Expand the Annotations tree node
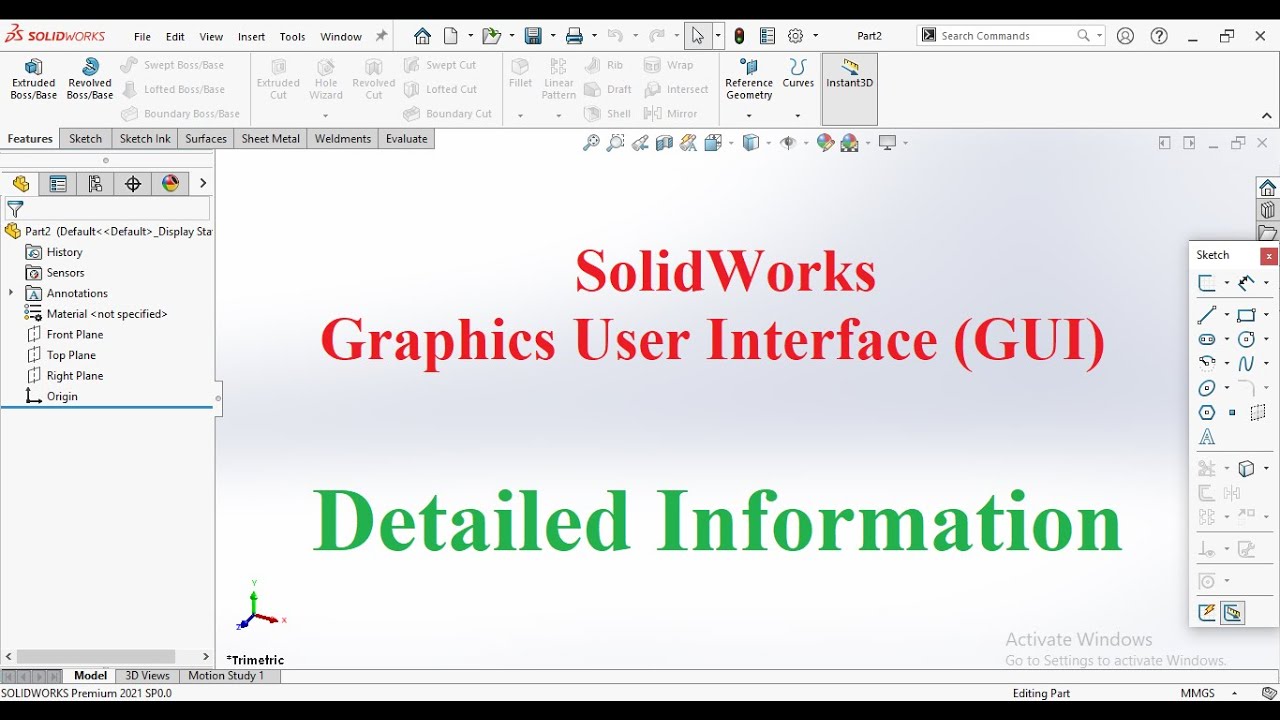 pyautogui.click(x=11, y=293)
